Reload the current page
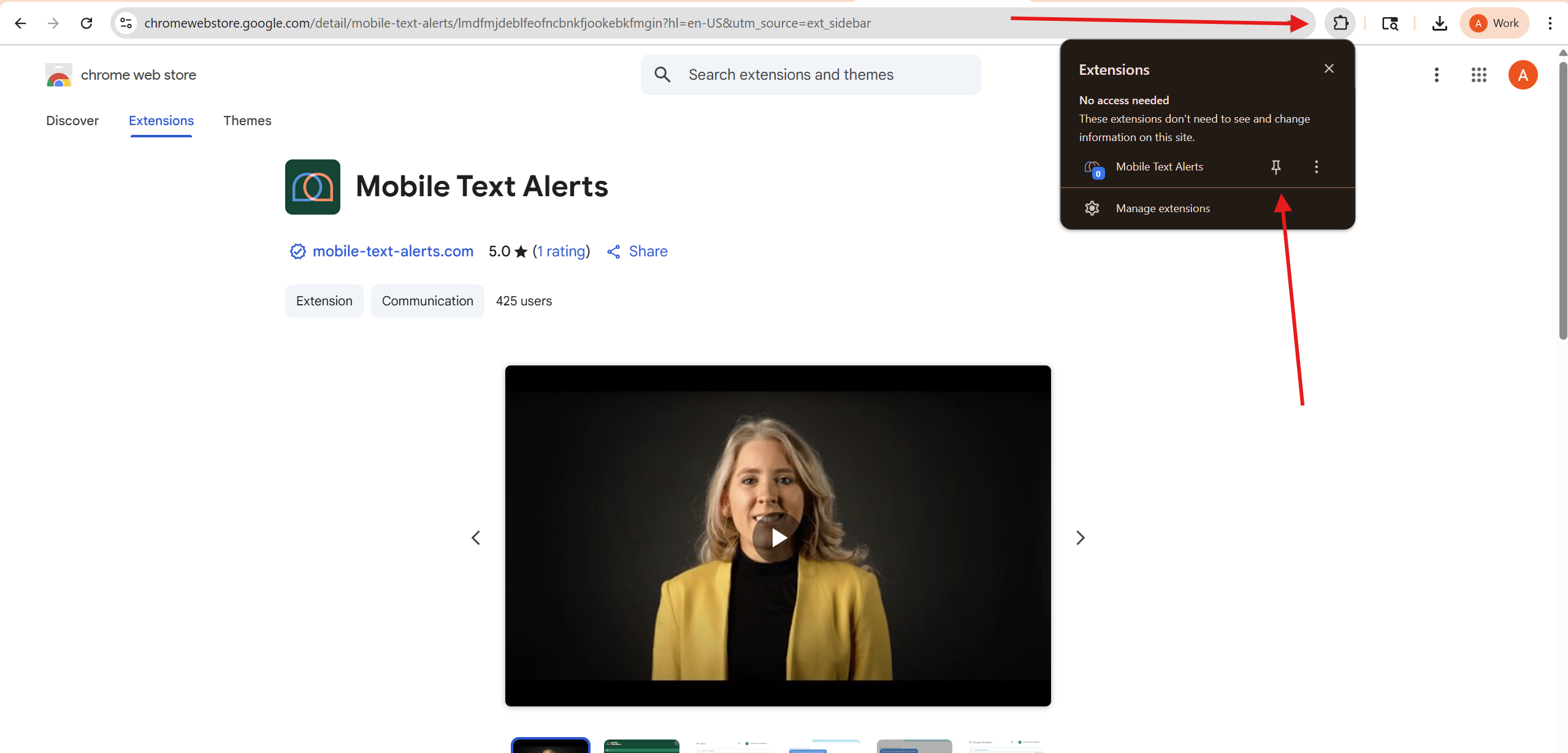This screenshot has width=1568, height=753. 86,23
